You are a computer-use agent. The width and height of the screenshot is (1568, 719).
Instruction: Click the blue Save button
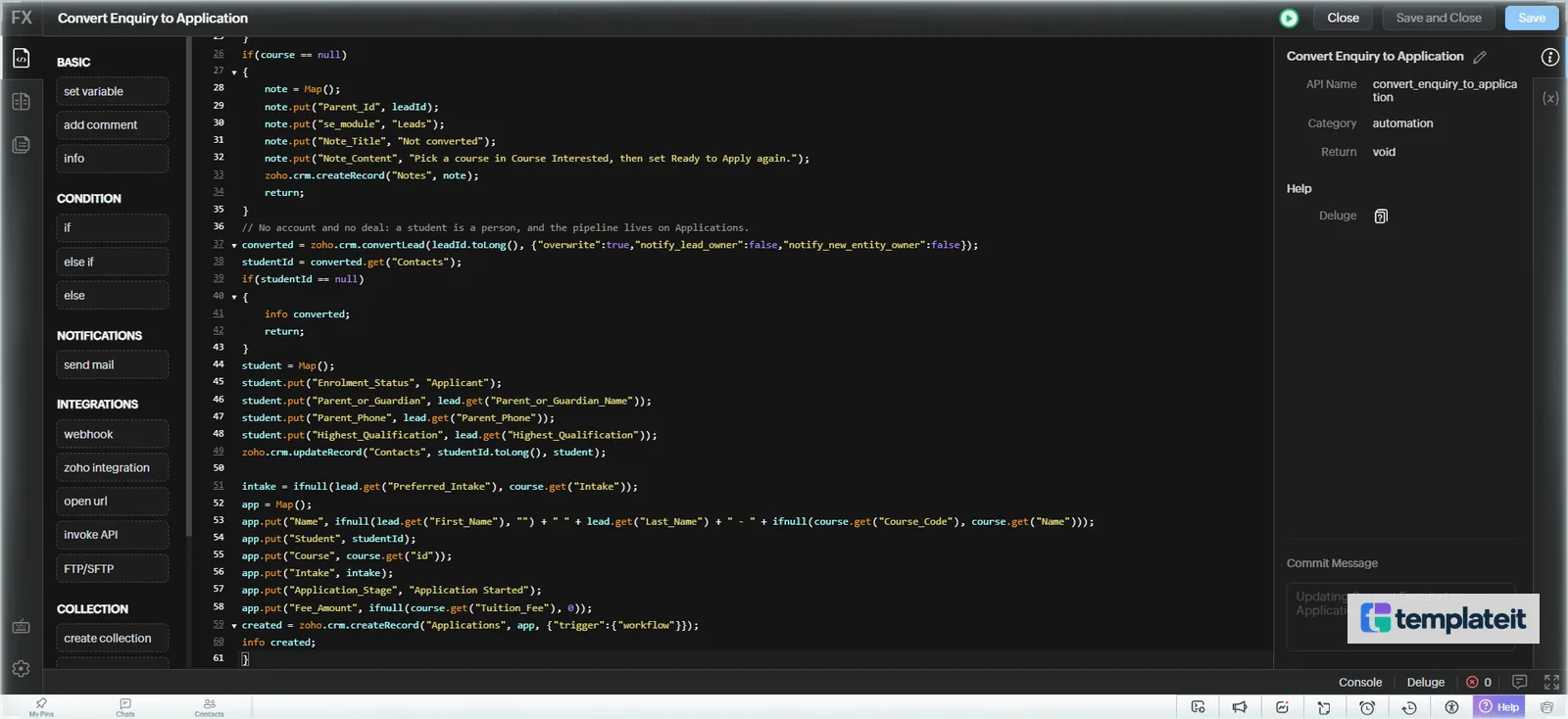(1532, 18)
